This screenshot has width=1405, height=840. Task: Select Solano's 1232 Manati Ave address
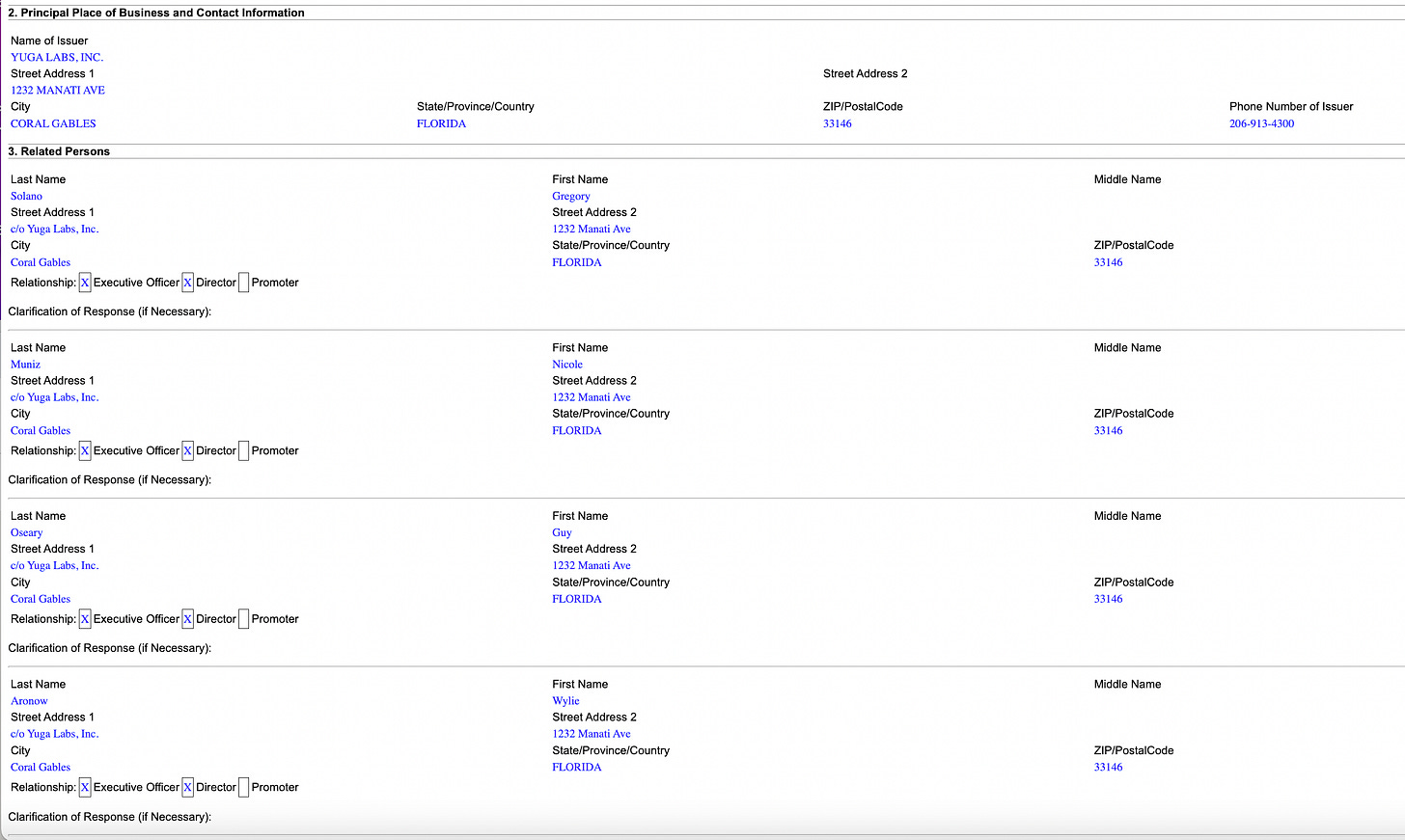click(592, 229)
